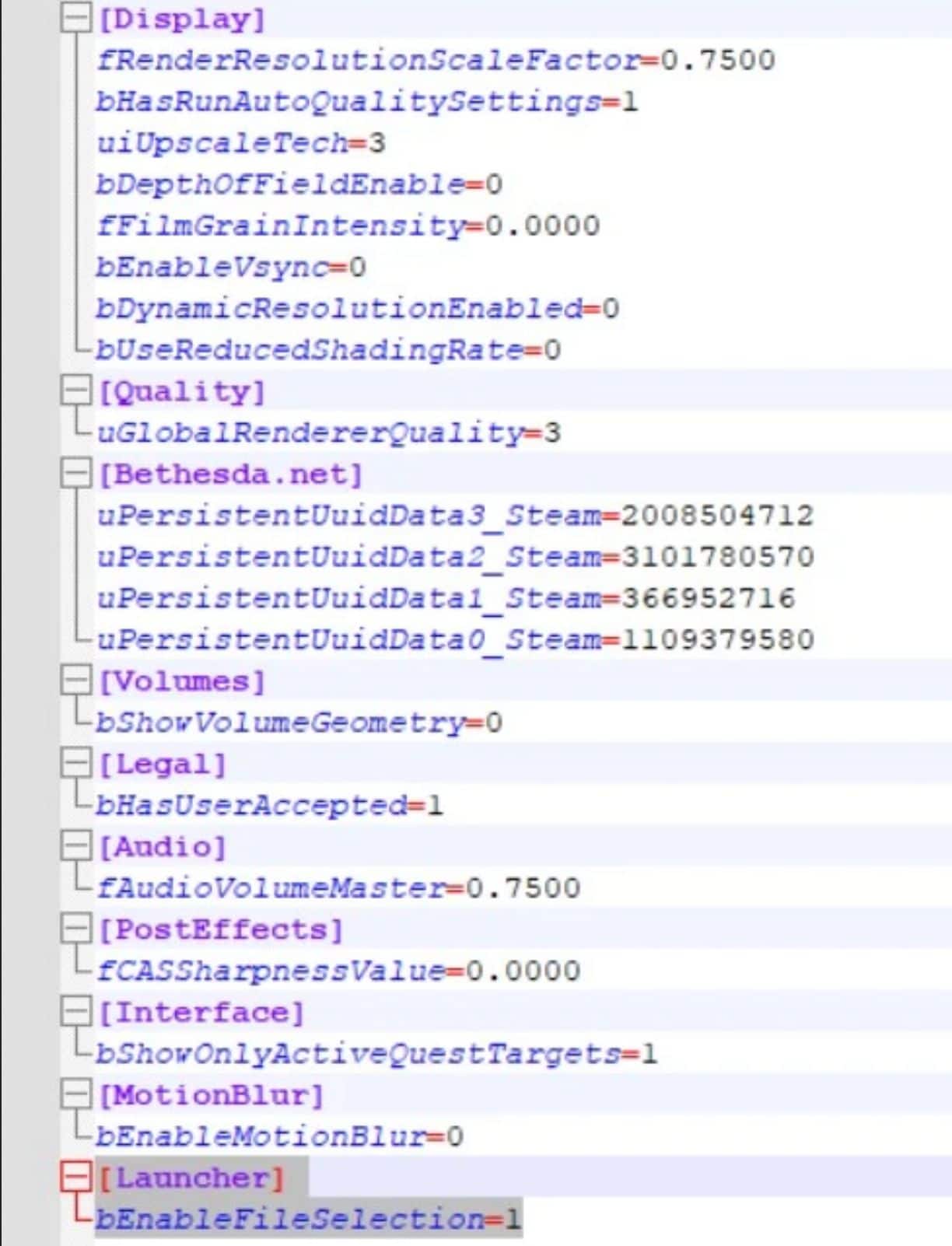
Task: Click the fRenderResolutionScaleFactor line
Action: click(434, 61)
